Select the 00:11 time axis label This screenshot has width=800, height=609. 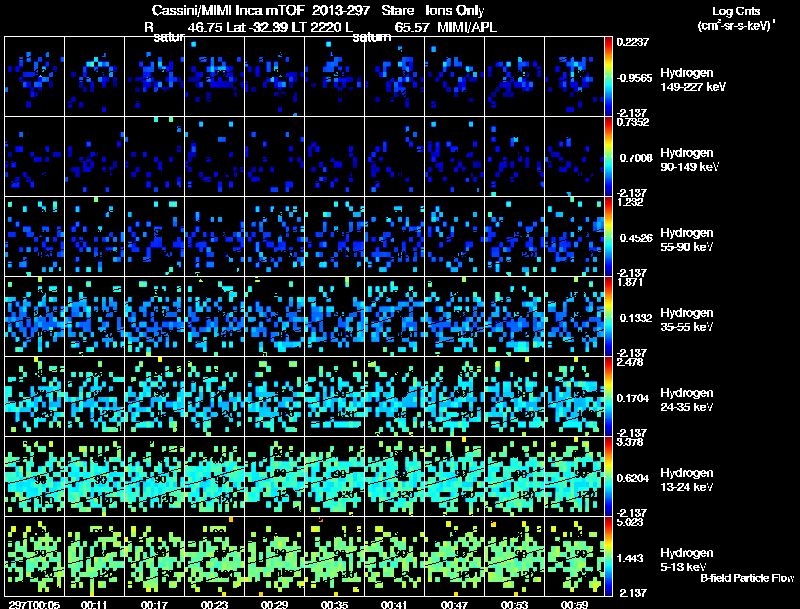94,604
